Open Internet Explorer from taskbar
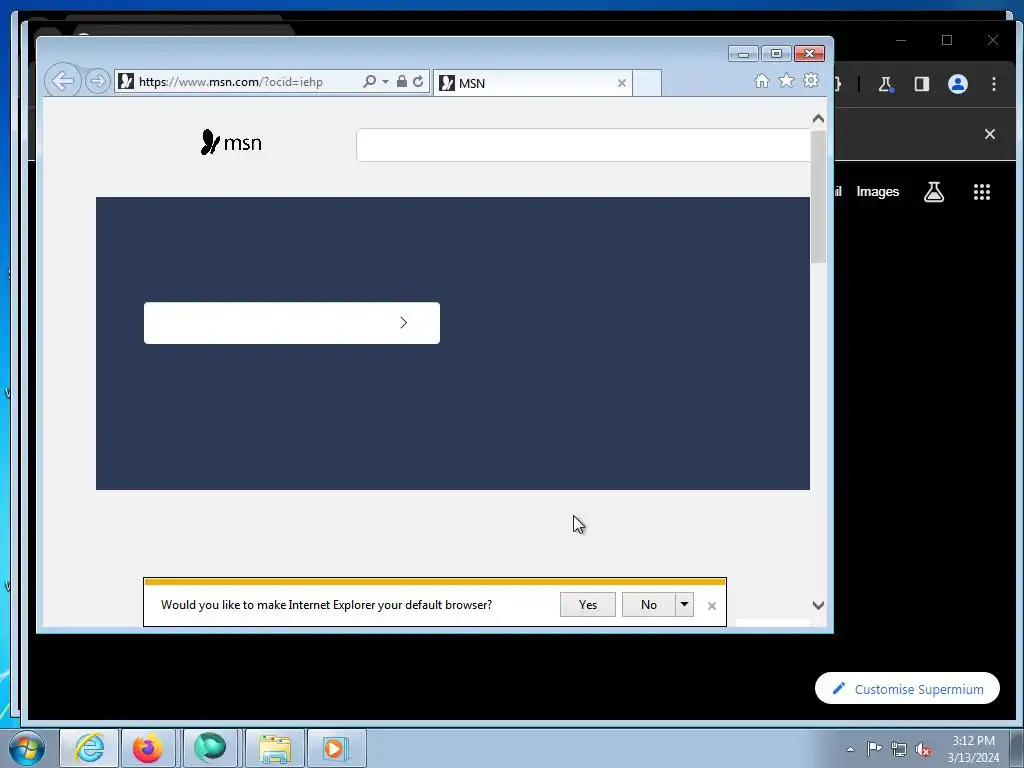1024x768 pixels. tap(89, 748)
